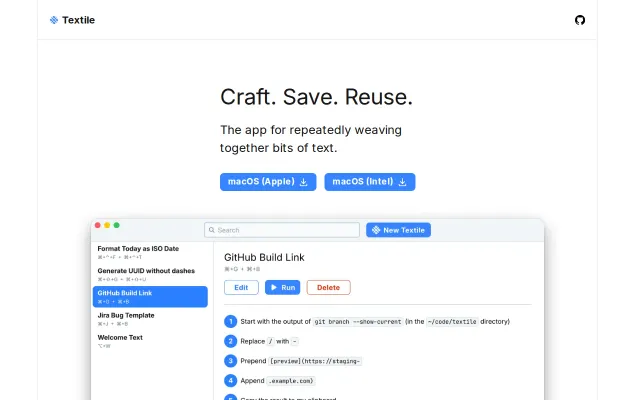Click step 2 circle badge
This screenshot has width=640, height=400.
click(x=231, y=341)
